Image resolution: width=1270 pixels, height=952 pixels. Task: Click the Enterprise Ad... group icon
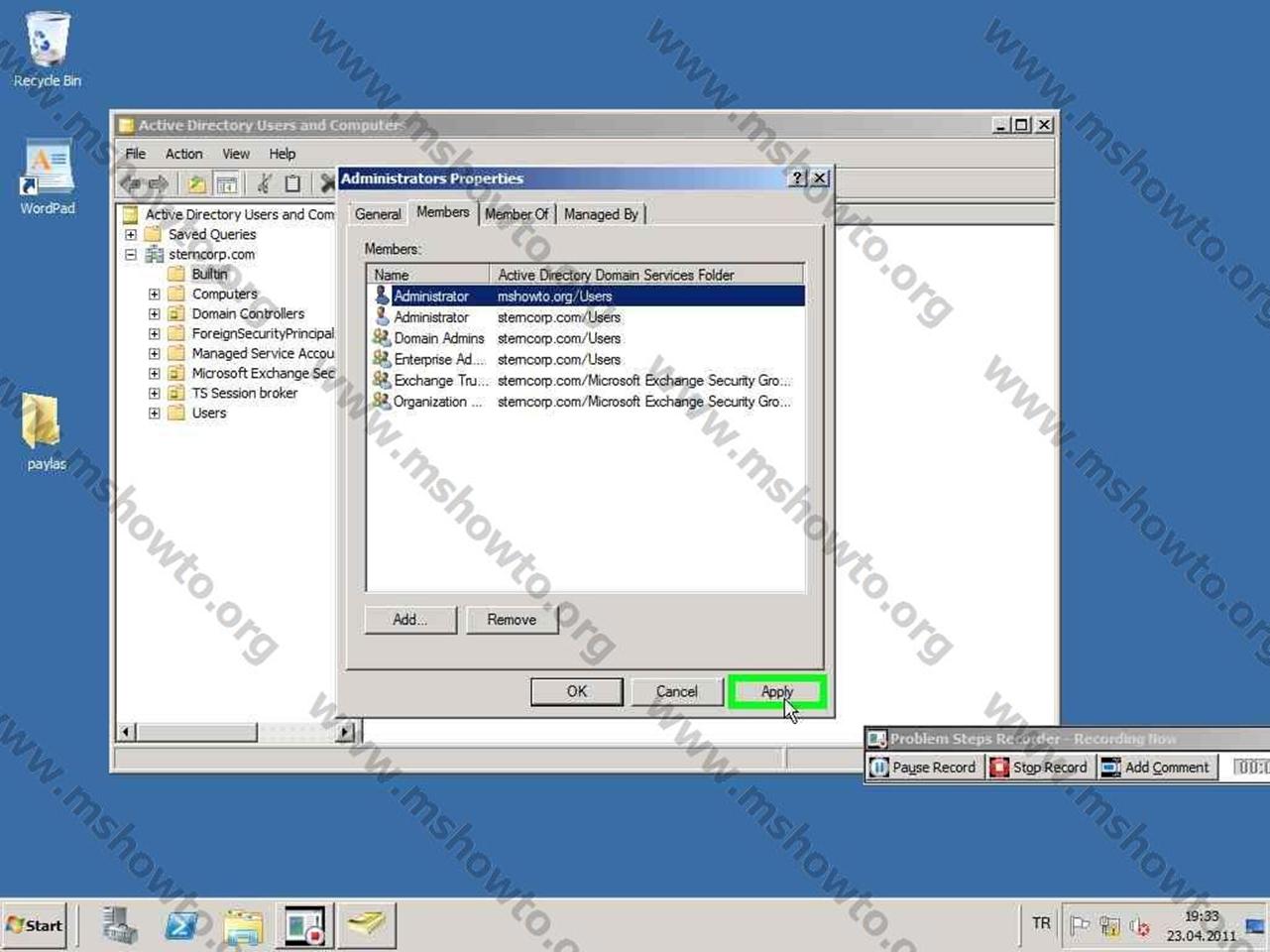pyautogui.click(x=381, y=359)
